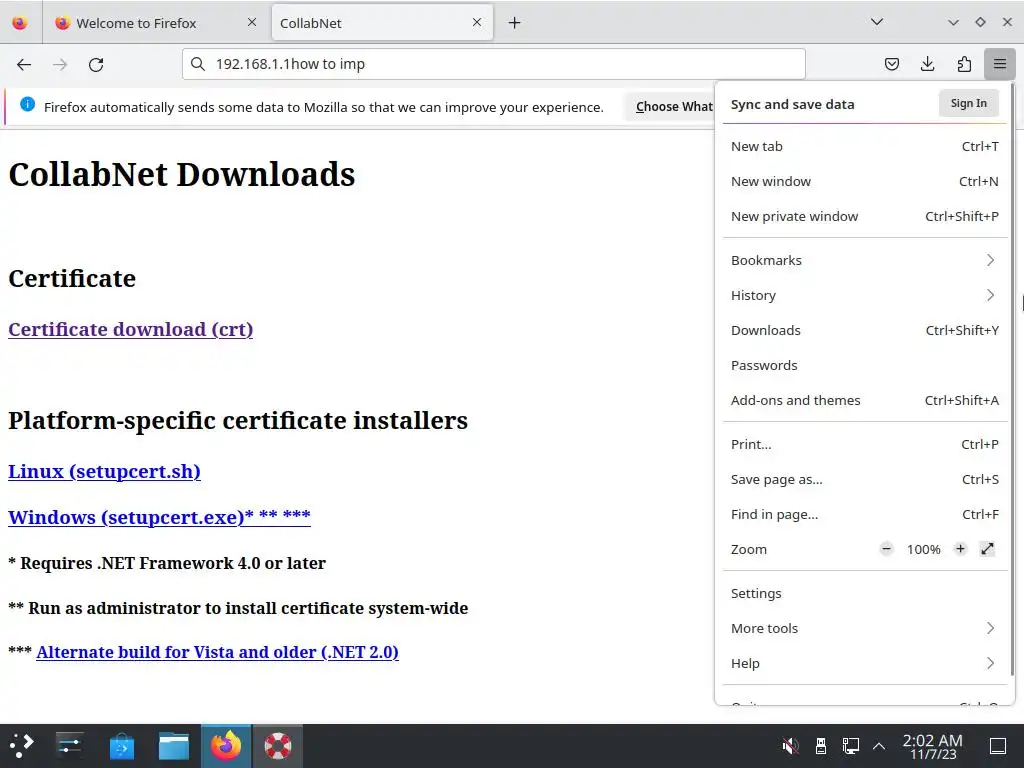
Task: Click the muted volume tray icon
Action: pos(790,745)
